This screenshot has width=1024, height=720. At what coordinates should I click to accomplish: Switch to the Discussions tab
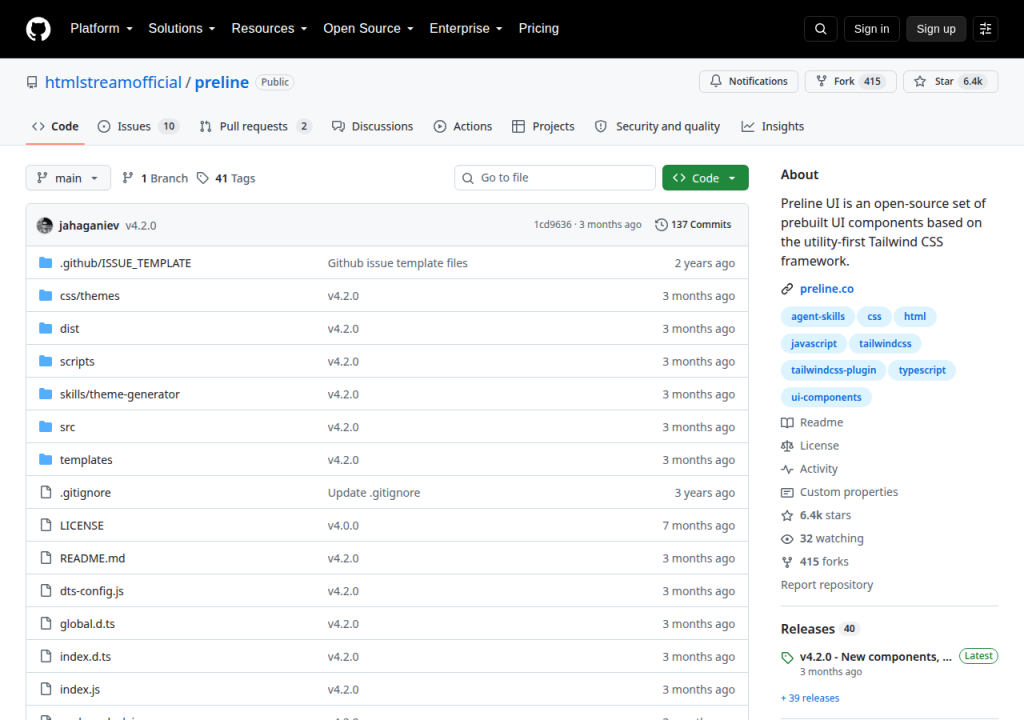(x=372, y=127)
